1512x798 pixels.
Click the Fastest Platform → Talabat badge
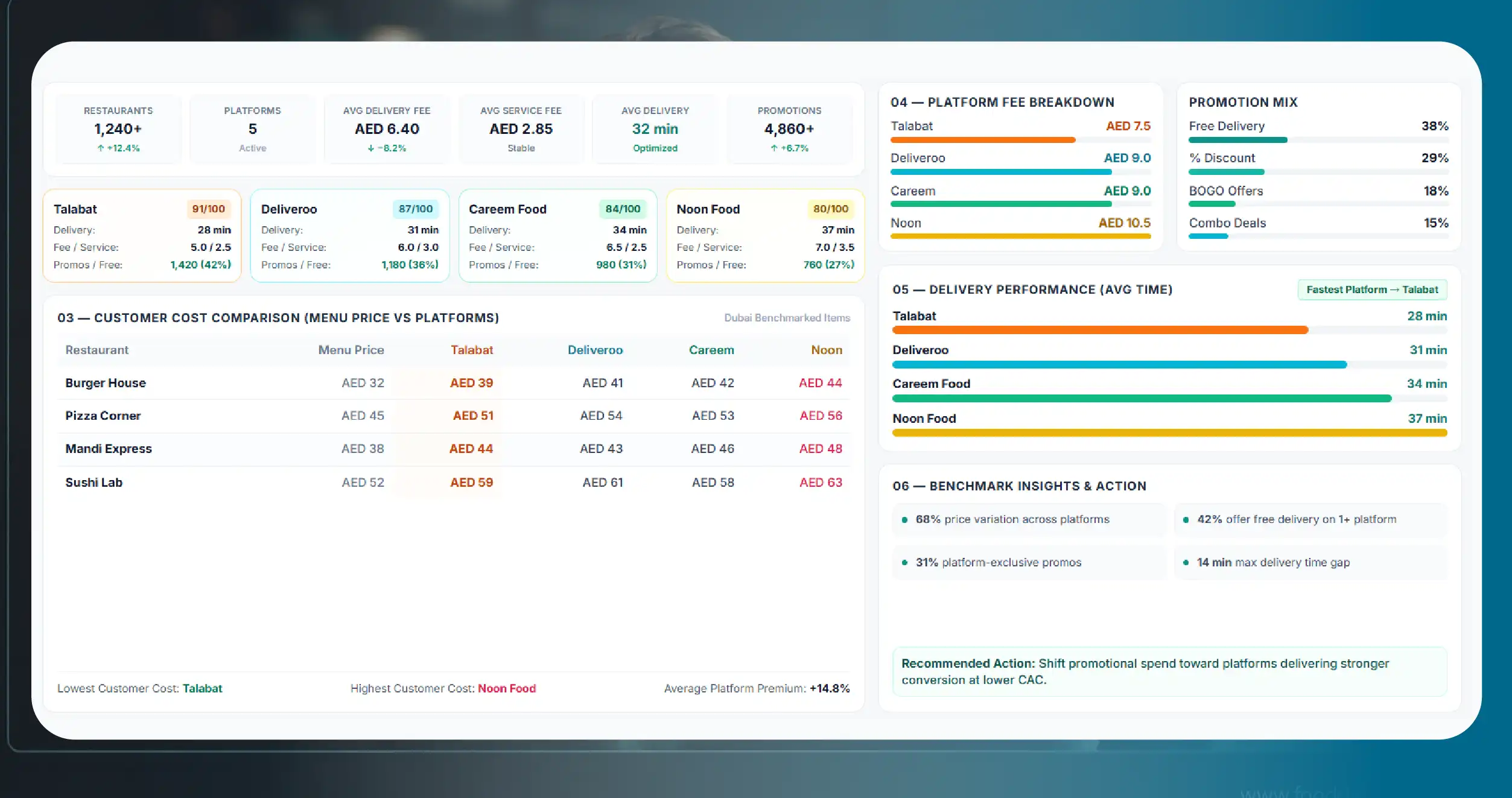[x=1372, y=290]
